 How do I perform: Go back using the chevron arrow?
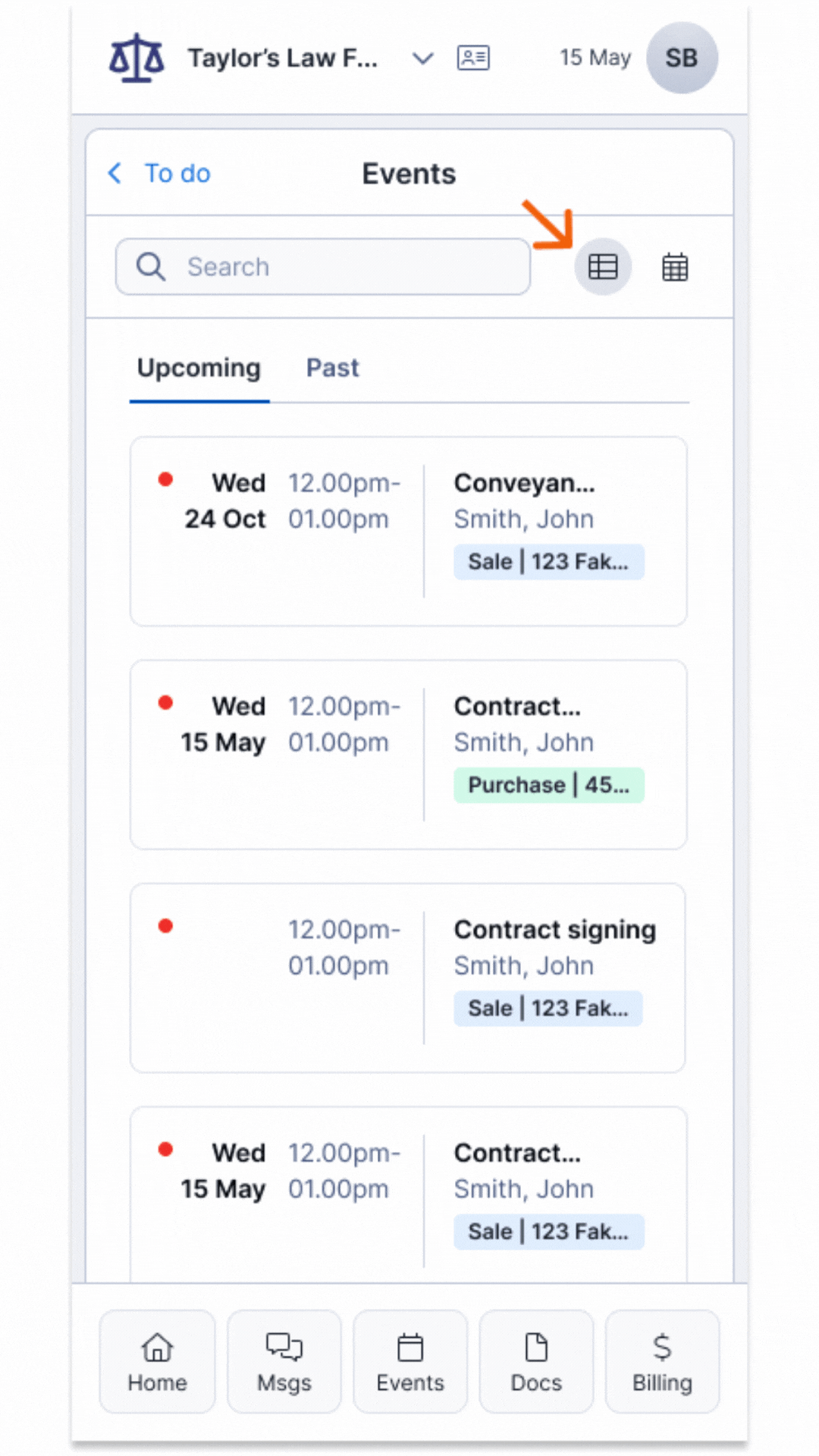coord(115,174)
